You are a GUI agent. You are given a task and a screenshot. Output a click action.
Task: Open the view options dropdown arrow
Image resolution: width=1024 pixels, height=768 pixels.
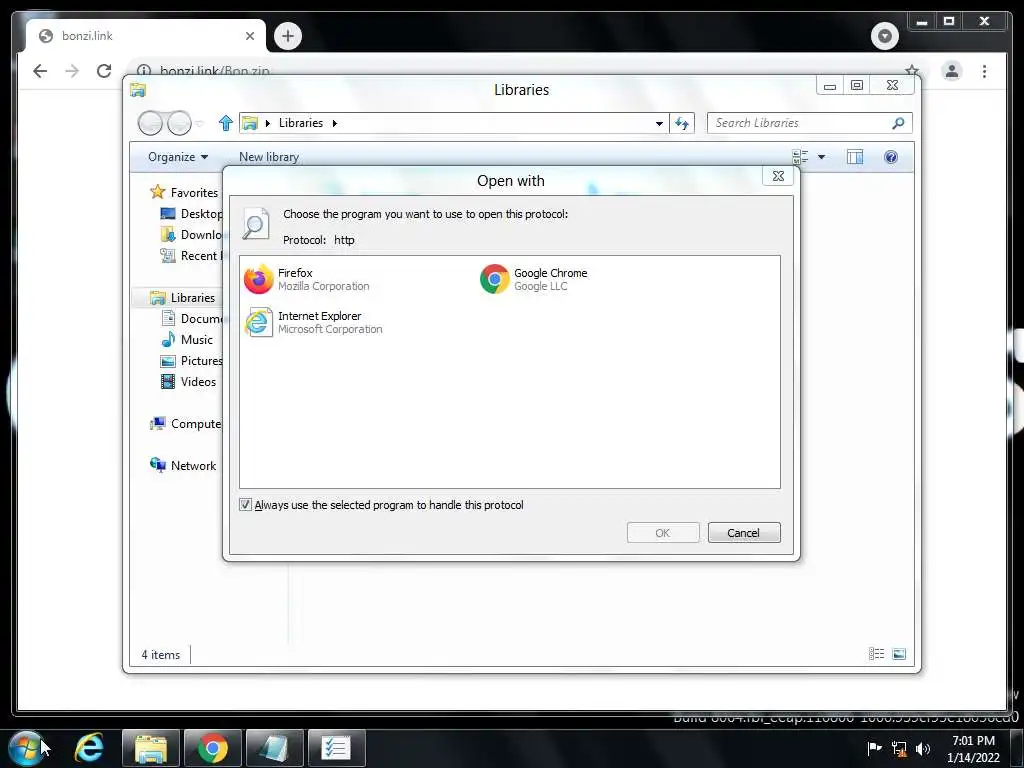click(x=822, y=157)
